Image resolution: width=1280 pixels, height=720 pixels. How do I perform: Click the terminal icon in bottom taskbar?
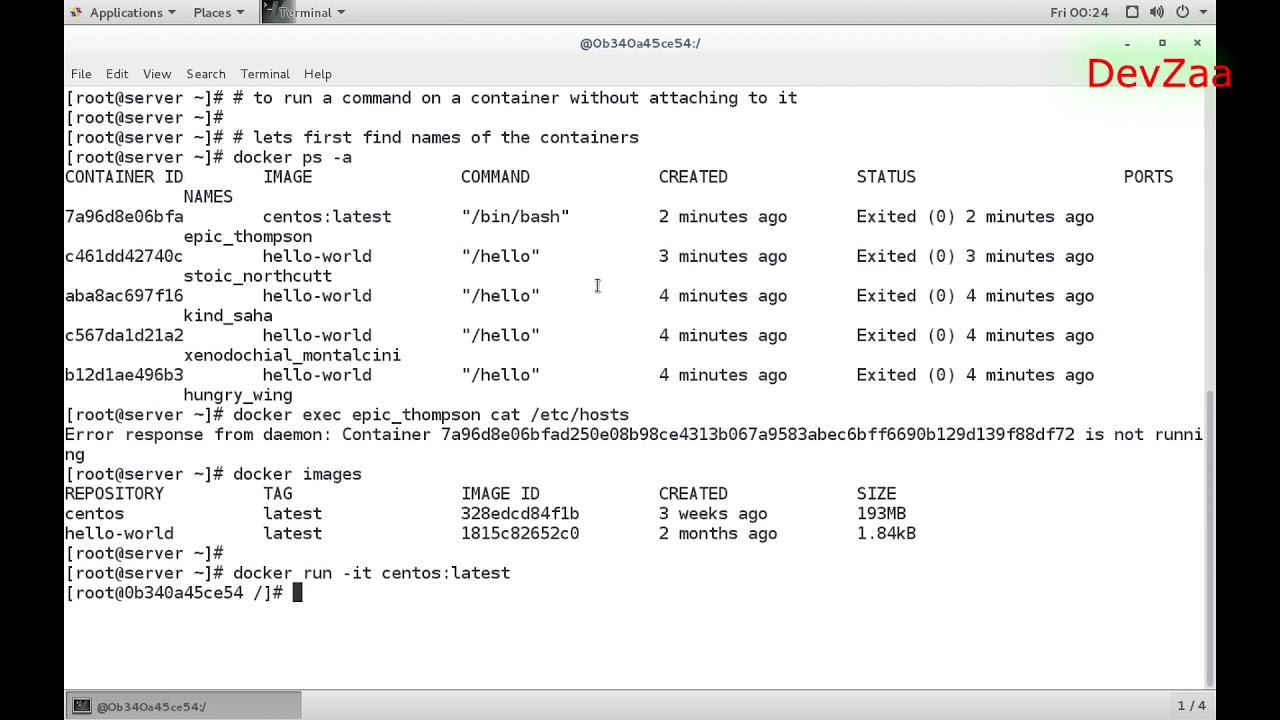(82, 706)
